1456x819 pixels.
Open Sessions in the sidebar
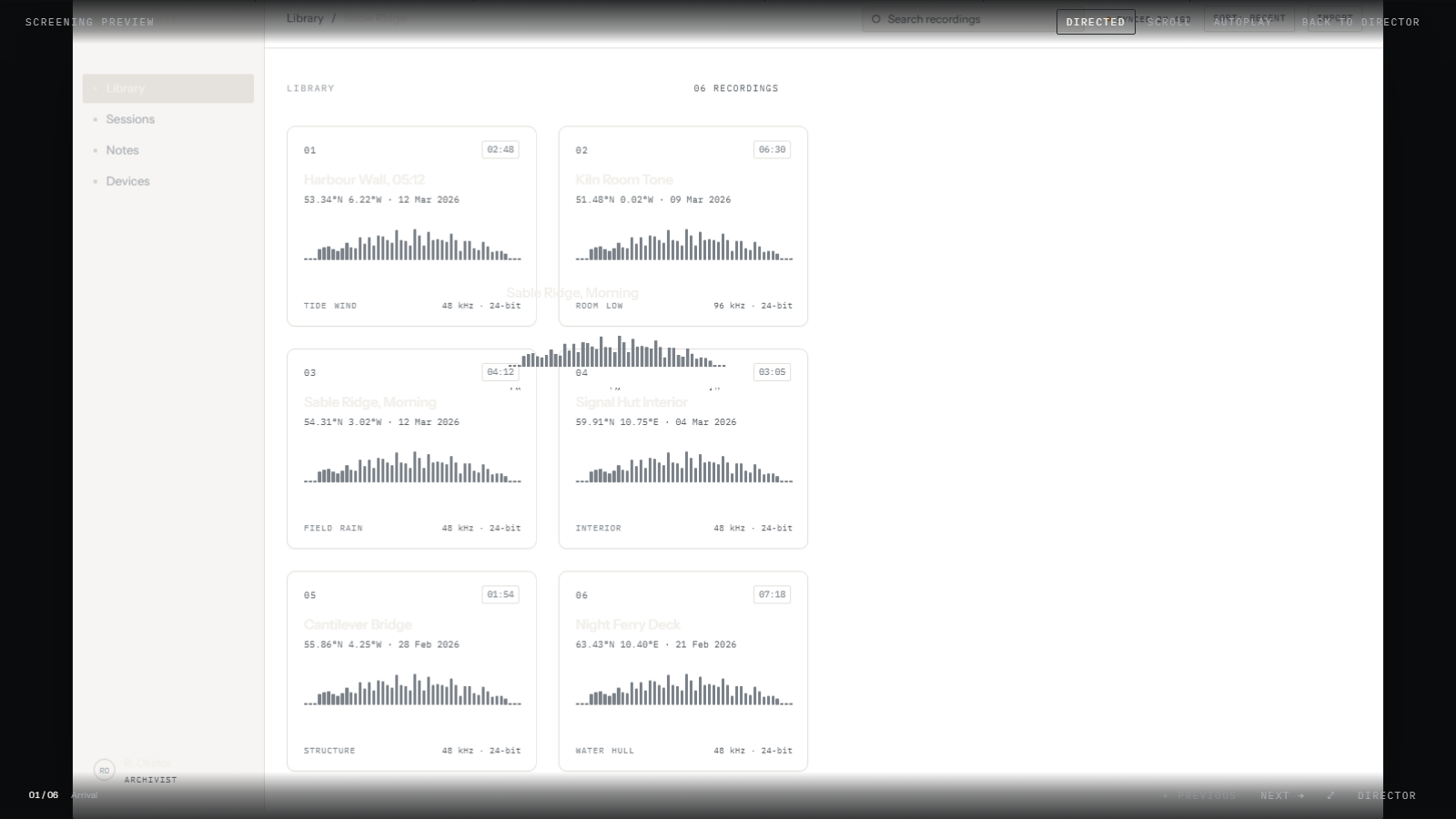click(x=168, y=119)
